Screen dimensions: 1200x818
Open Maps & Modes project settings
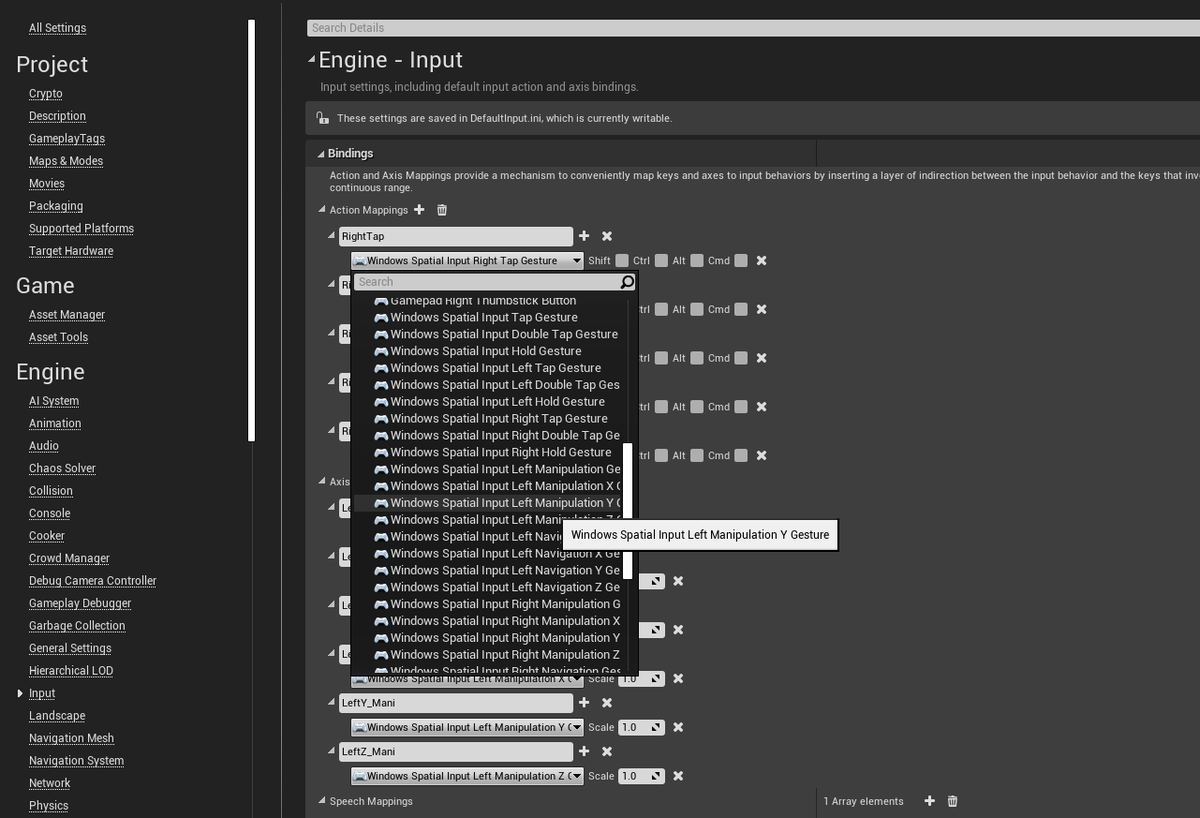(66, 161)
